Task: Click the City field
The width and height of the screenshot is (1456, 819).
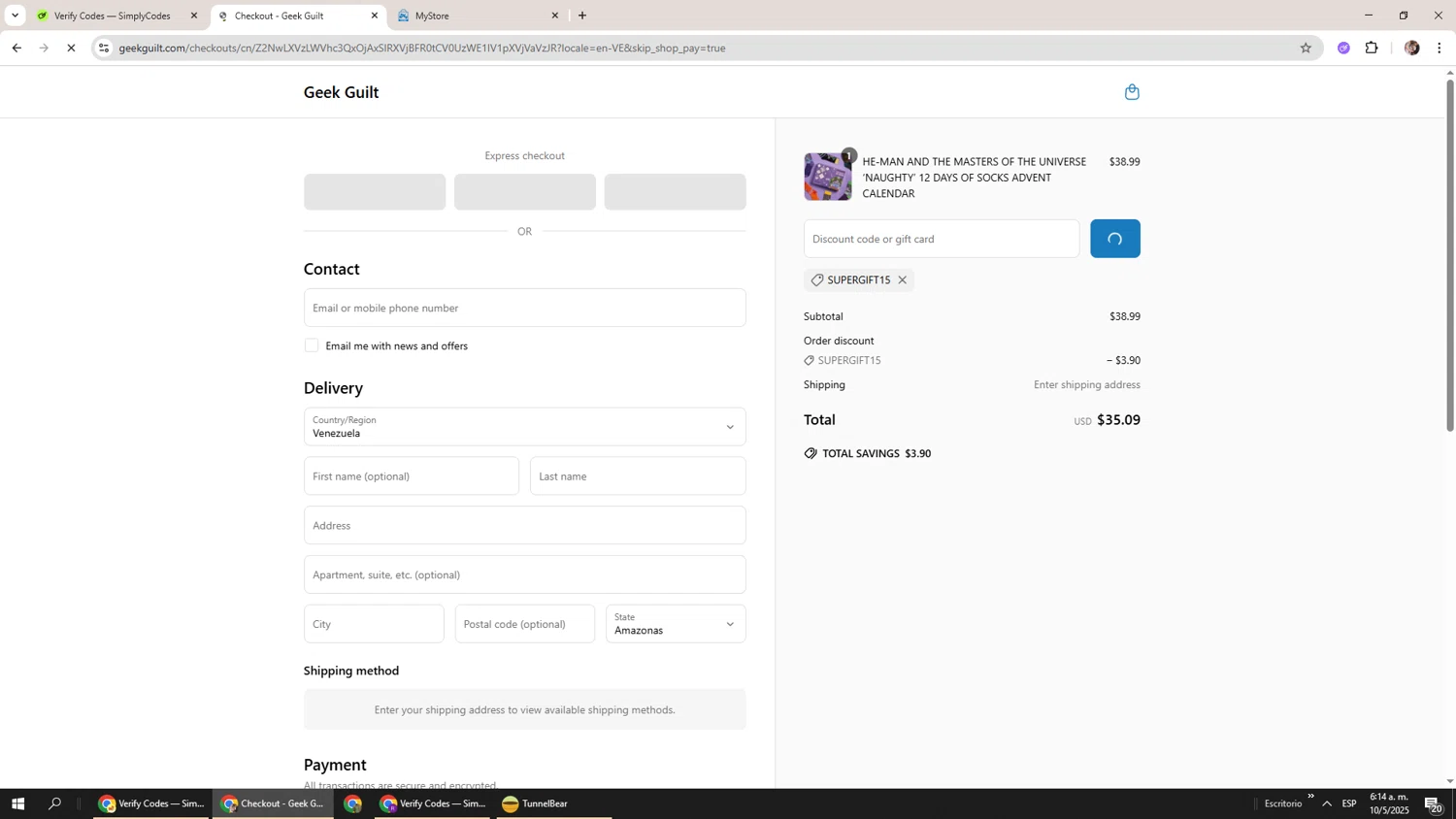Action: [374, 624]
